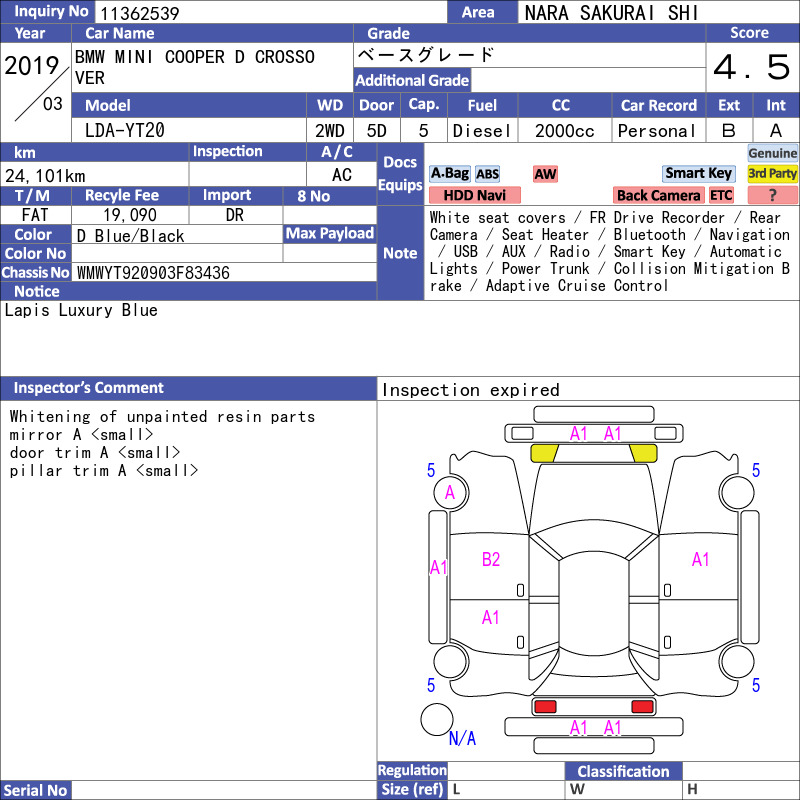Click the A-Bag equipment badge
The image size is (800, 800).
pyautogui.click(x=449, y=174)
